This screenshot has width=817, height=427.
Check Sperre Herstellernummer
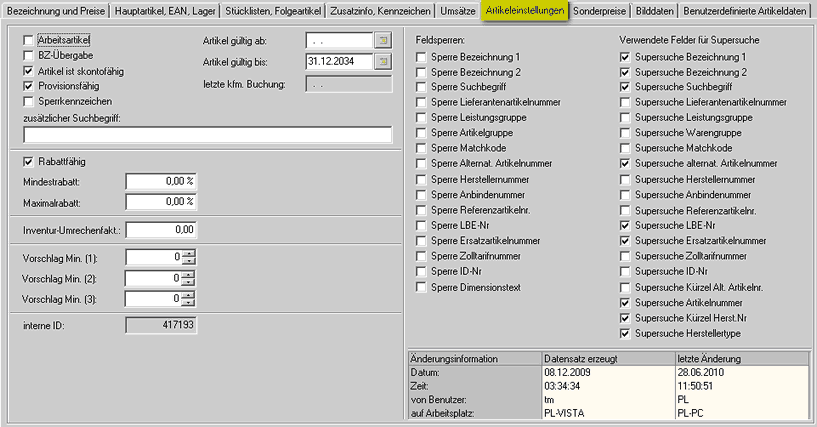[x=421, y=180]
